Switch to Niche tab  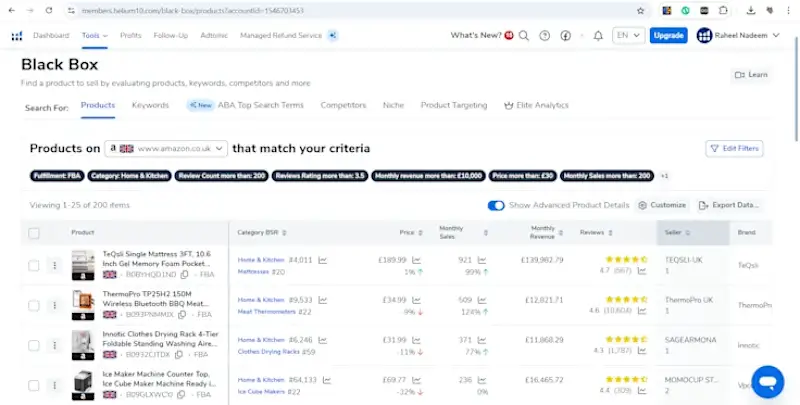tap(393, 105)
